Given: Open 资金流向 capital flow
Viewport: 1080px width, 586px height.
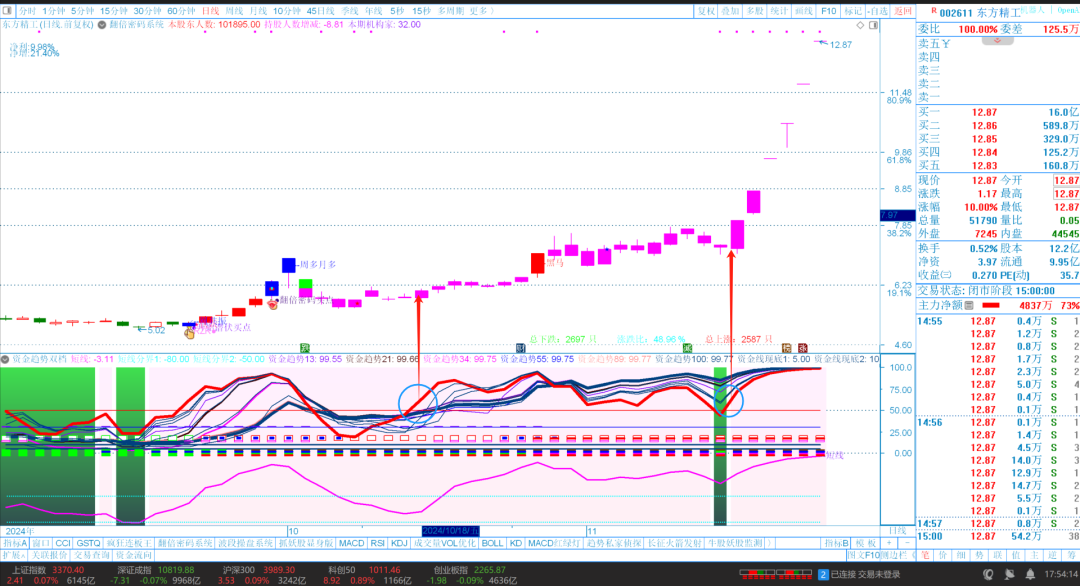Looking at the screenshot, I should pos(134,555).
